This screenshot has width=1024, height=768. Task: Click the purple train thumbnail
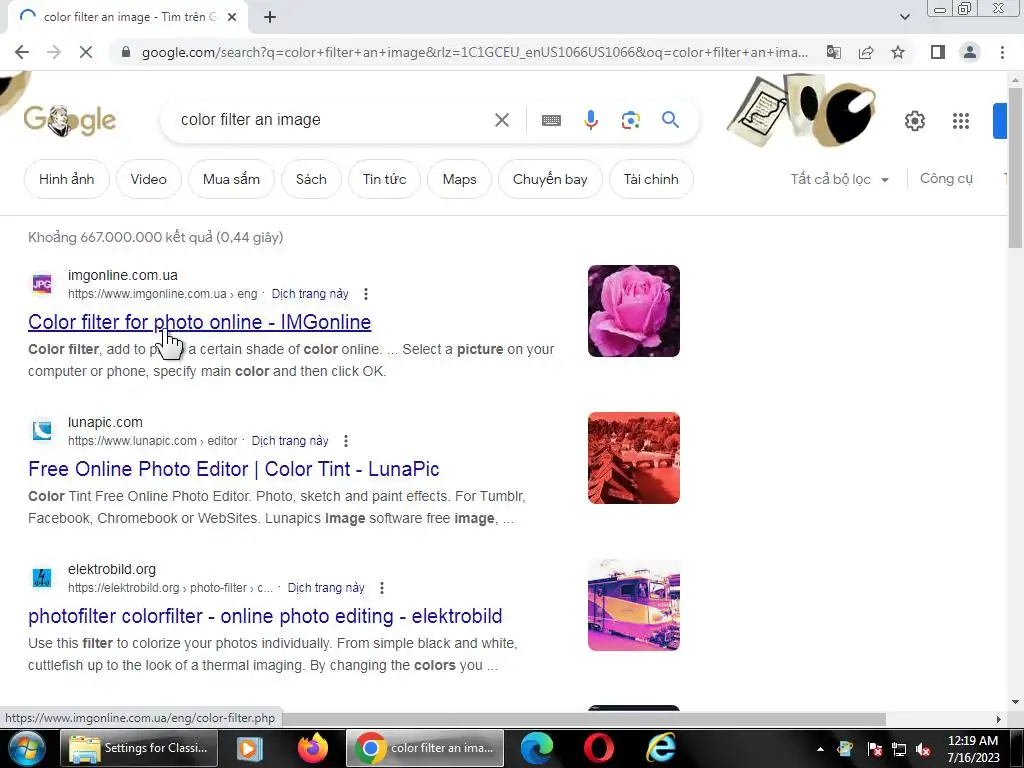(x=633, y=605)
